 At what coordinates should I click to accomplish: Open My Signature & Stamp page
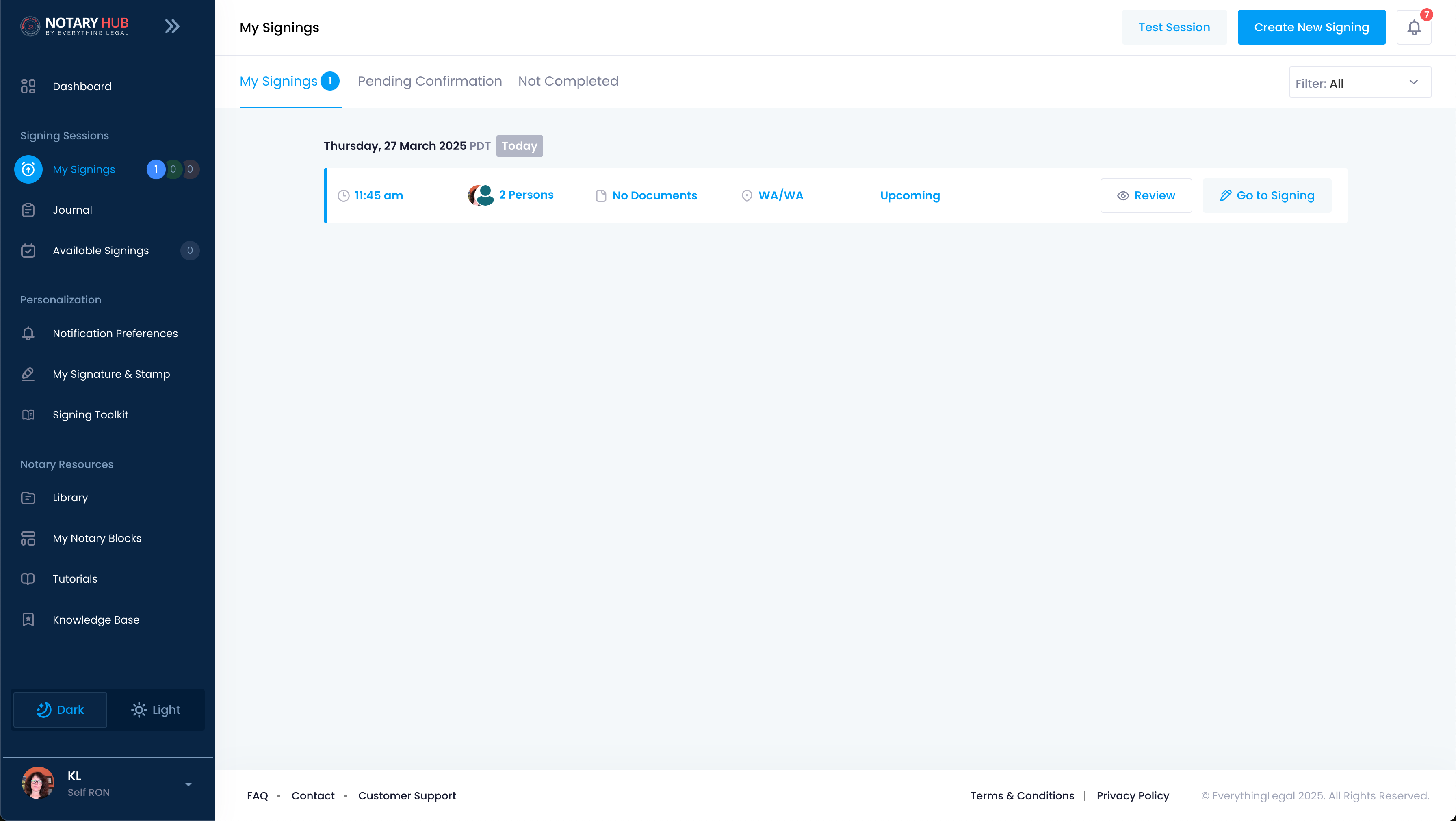tap(111, 374)
